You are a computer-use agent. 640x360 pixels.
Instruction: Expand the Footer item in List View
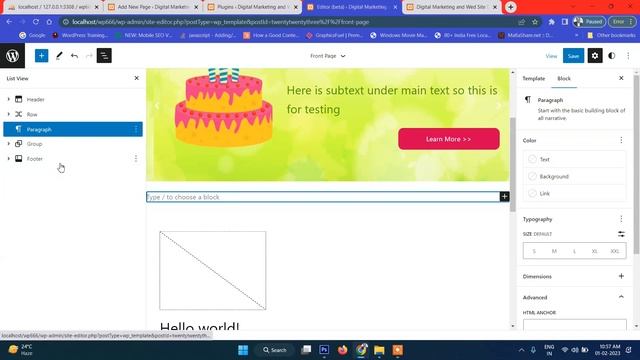point(9,158)
